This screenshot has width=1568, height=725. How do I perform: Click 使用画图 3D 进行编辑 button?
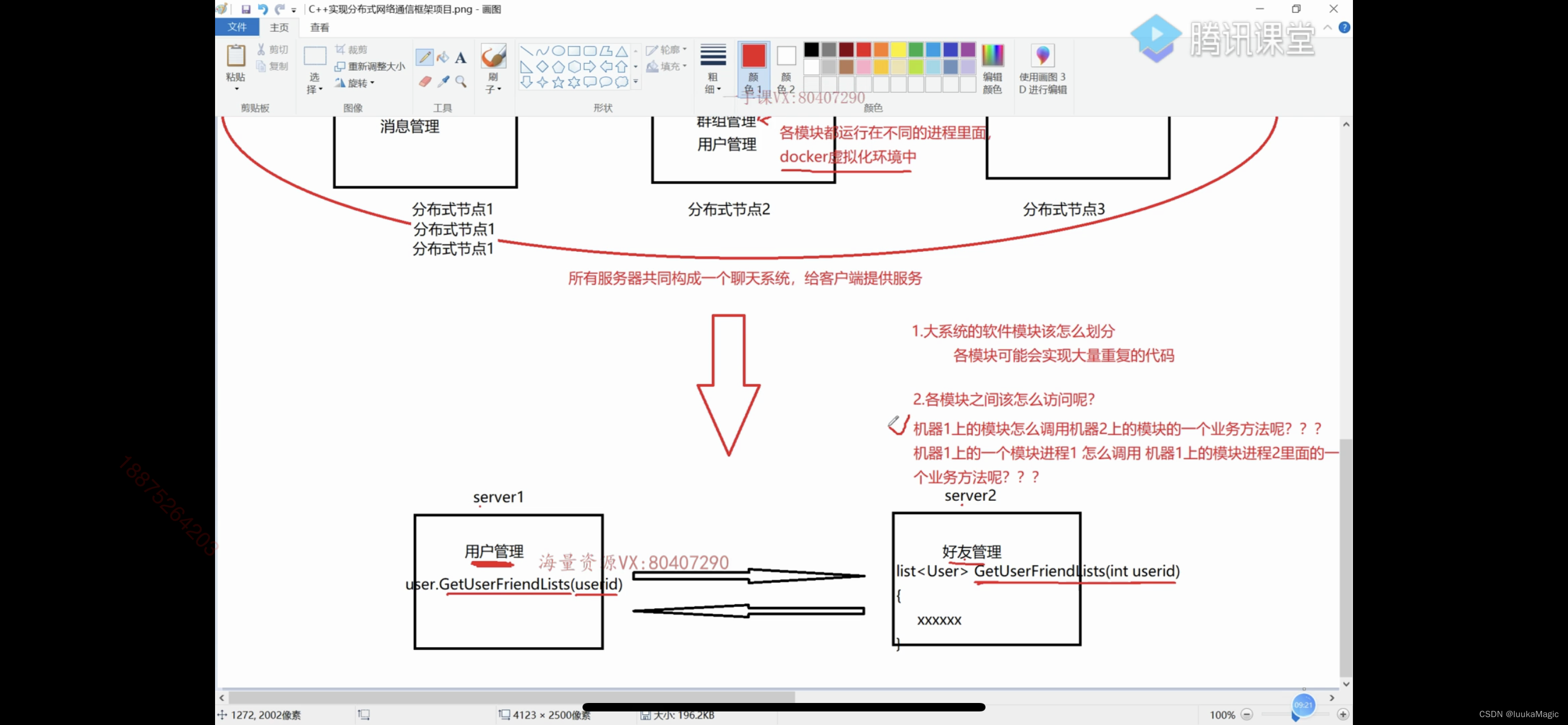pyautogui.click(x=1043, y=68)
